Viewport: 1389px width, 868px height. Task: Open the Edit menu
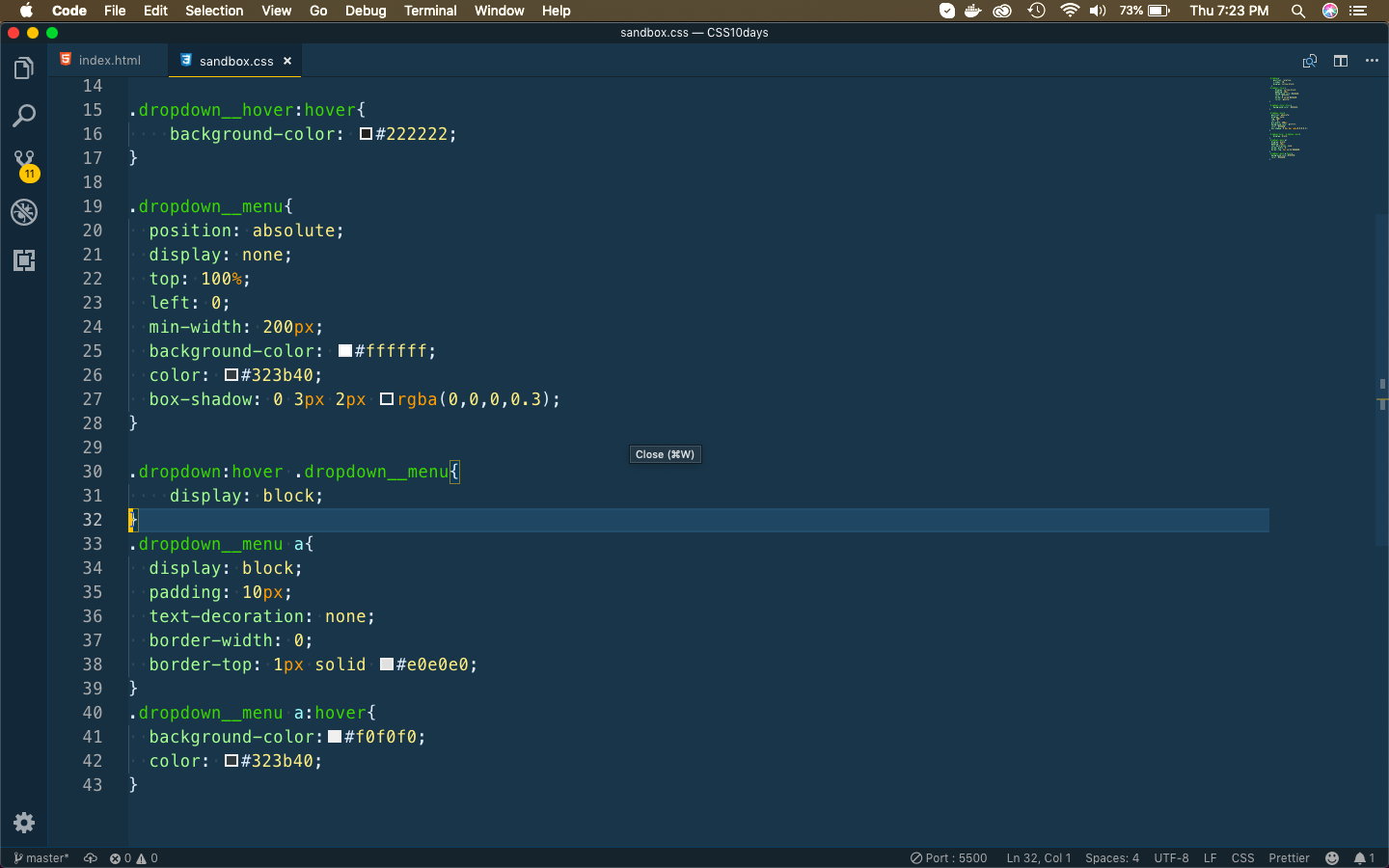[x=155, y=11]
